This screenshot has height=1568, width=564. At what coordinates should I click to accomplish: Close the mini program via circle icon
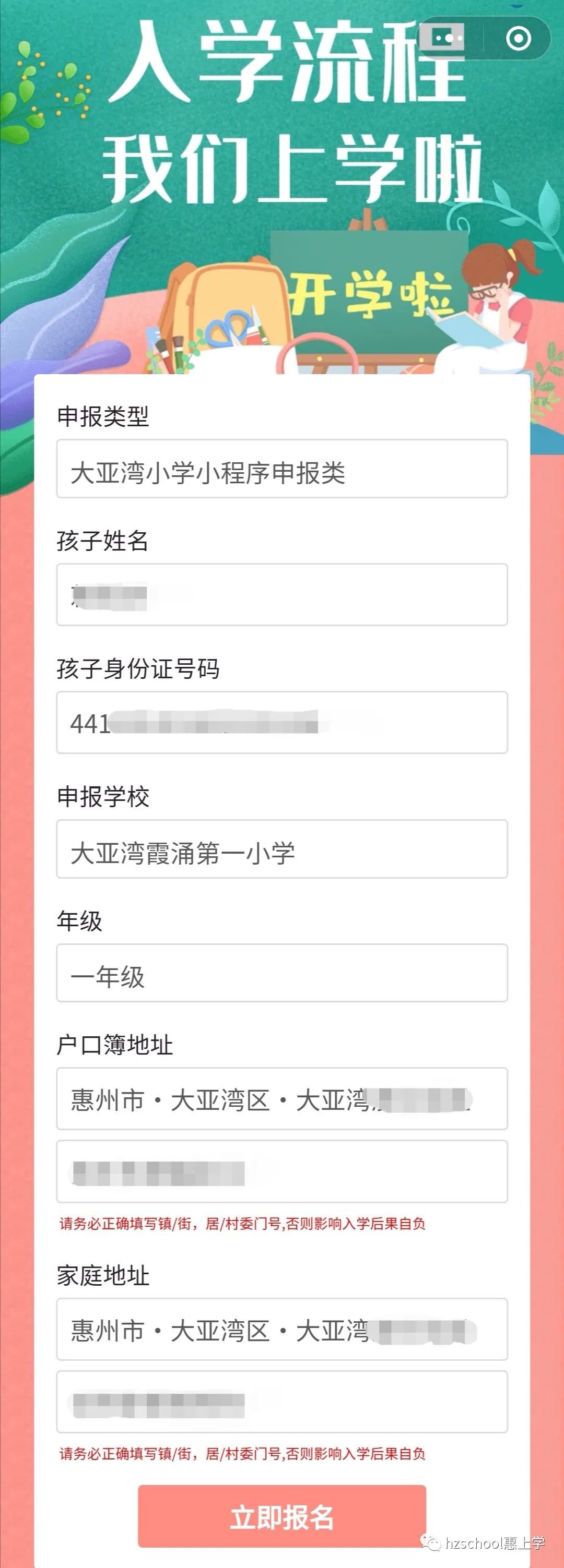(519, 38)
